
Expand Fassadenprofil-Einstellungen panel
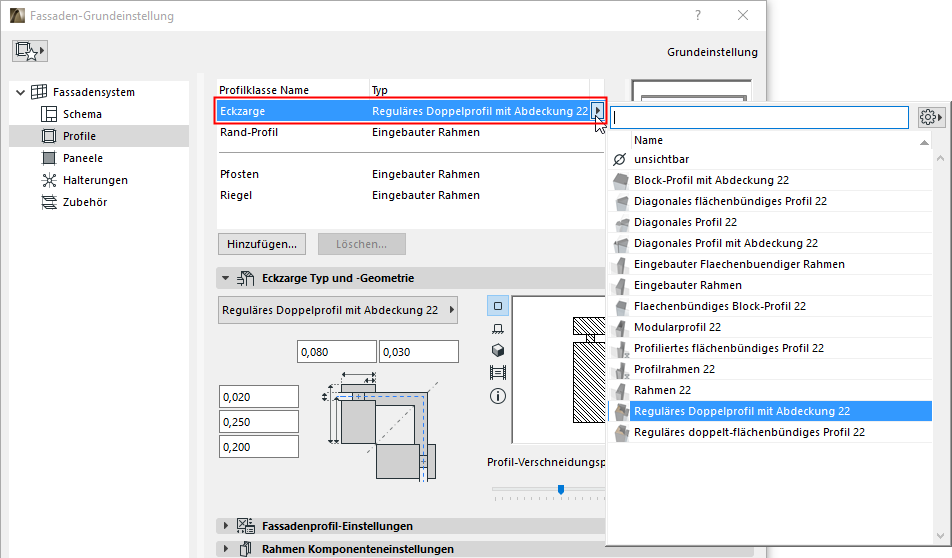(226, 526)
